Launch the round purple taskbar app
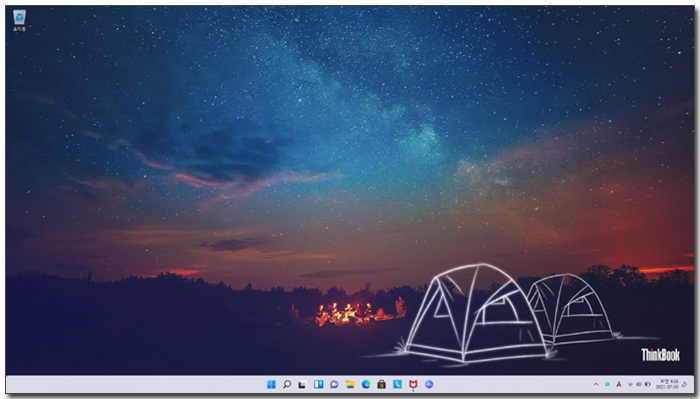700x399 pixels. click(429, 384)
